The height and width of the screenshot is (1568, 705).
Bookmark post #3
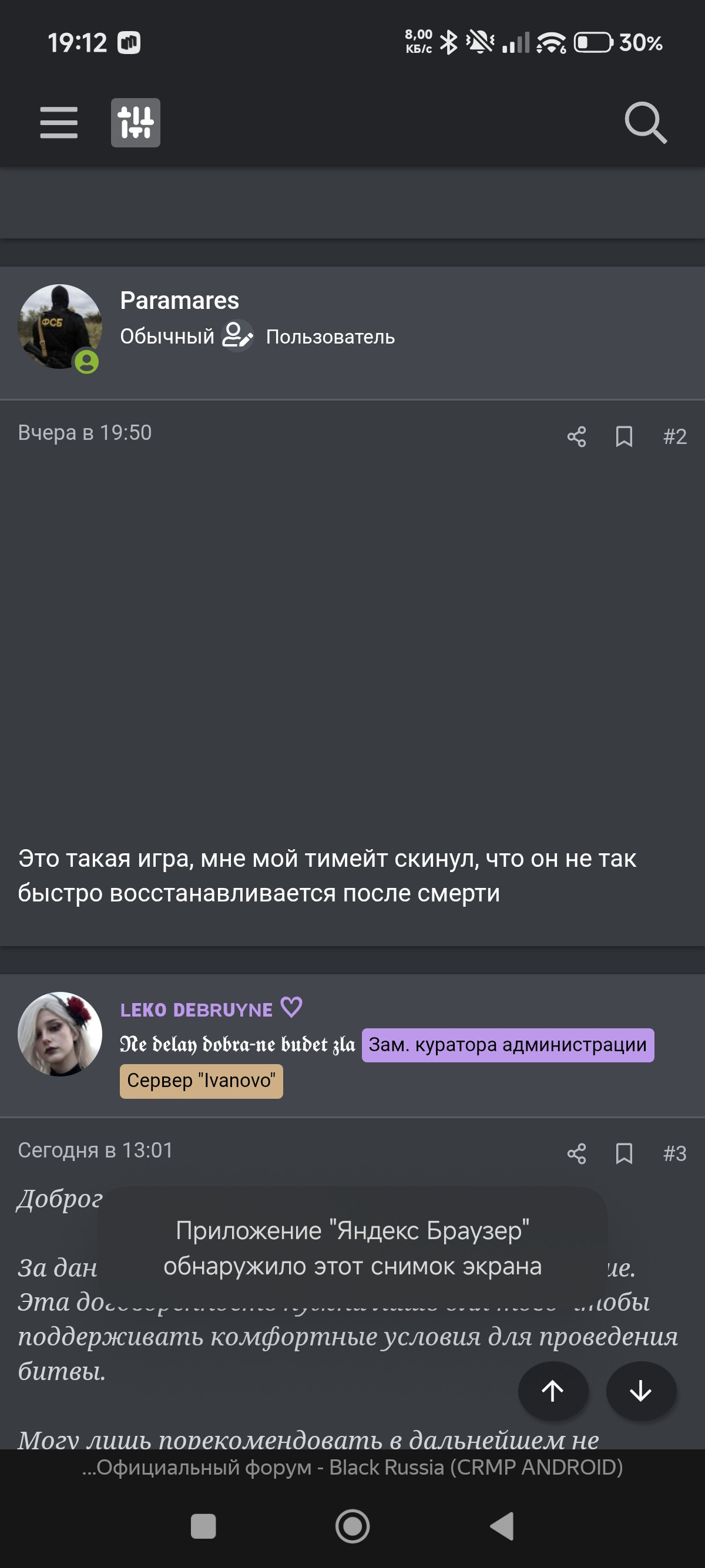point(624,1153)
